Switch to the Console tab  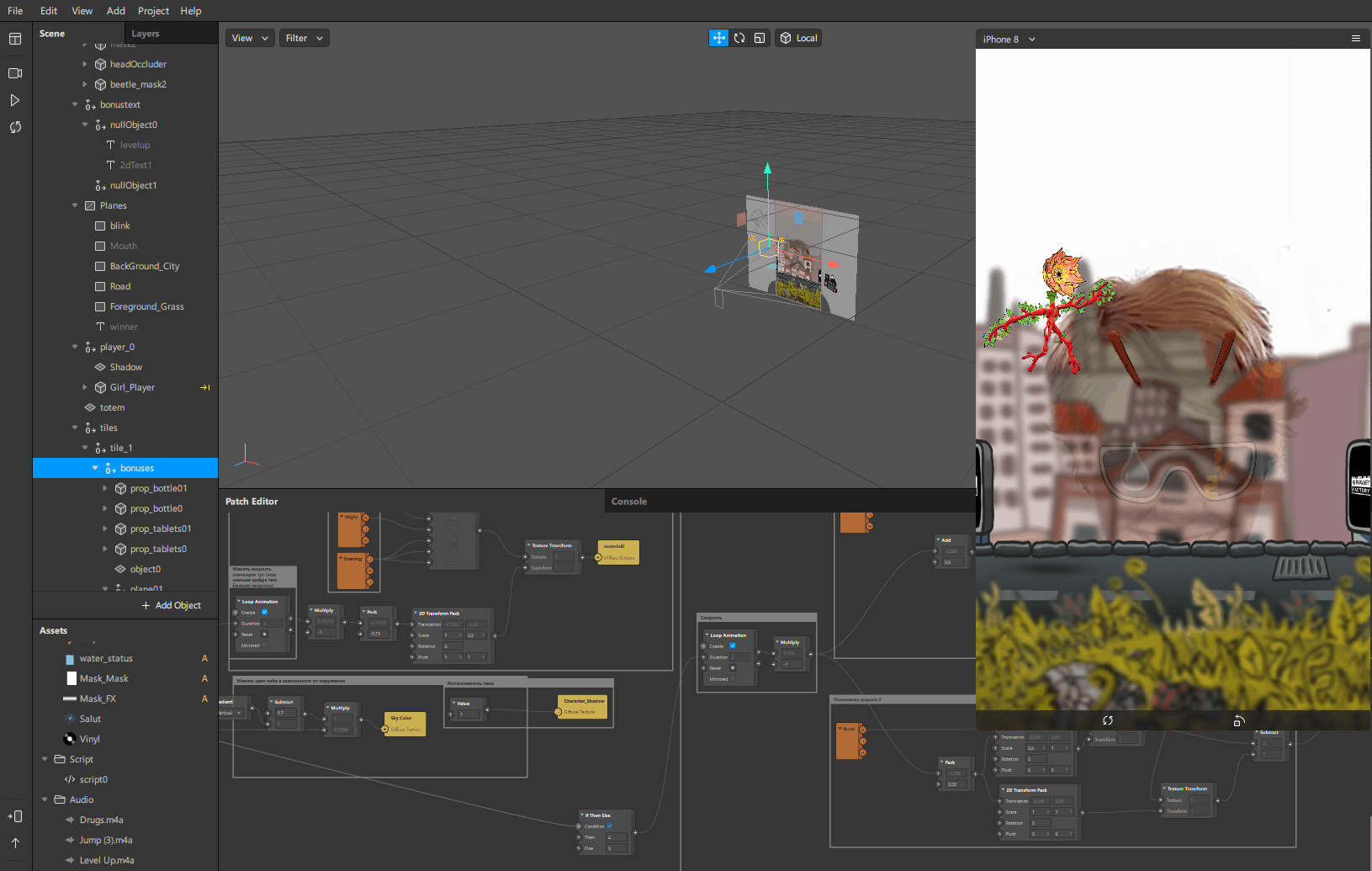click(629, 502)
